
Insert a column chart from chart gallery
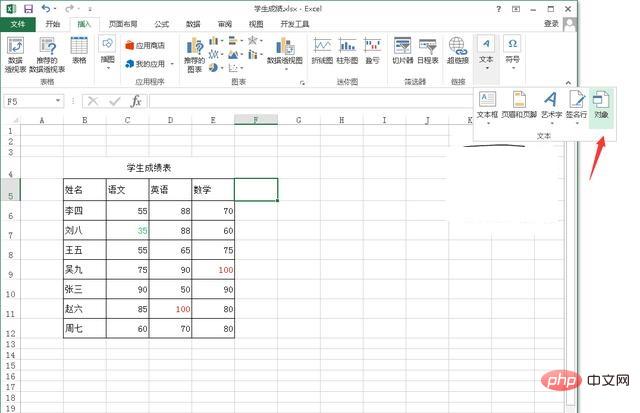pos(213,41)
